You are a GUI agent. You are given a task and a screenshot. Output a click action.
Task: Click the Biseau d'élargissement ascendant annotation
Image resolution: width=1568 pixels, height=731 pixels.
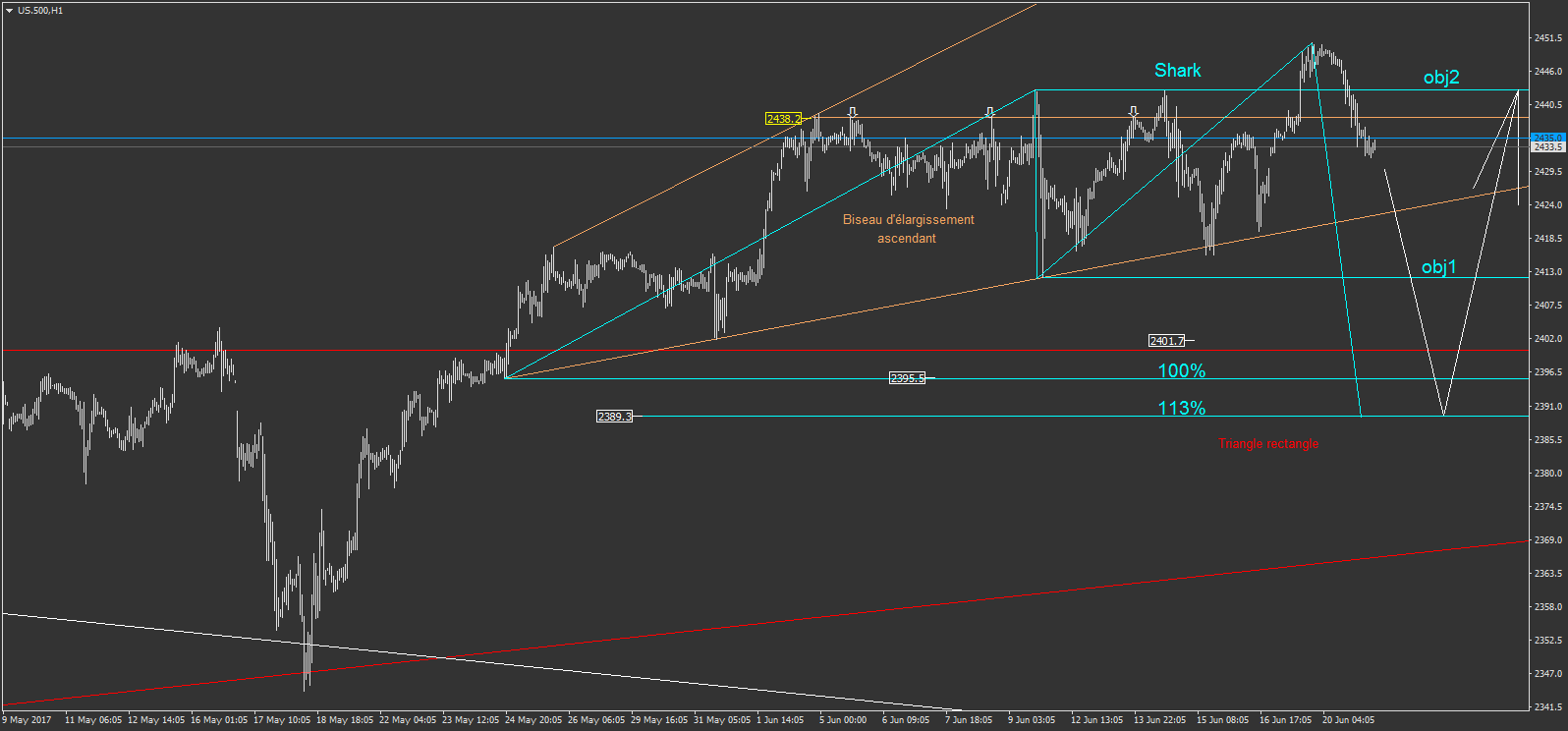coord(908,229)
